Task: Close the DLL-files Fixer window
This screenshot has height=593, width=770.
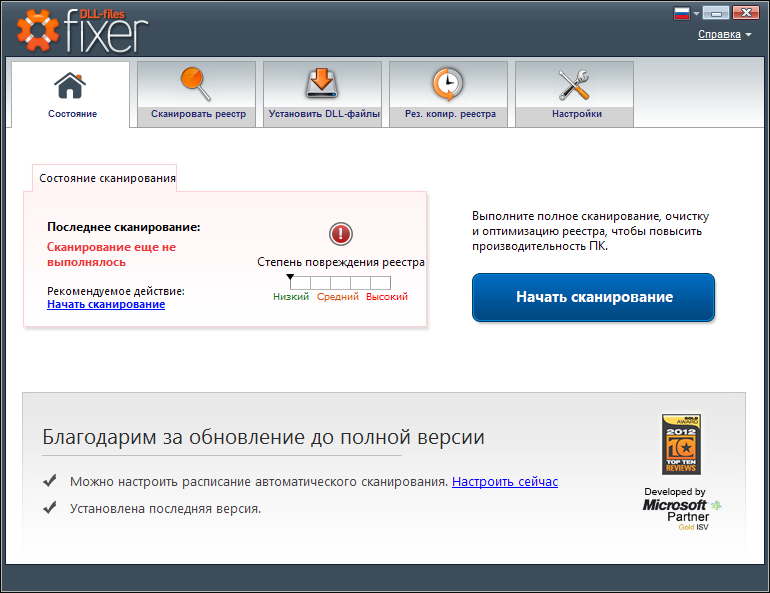Action: 745,13
